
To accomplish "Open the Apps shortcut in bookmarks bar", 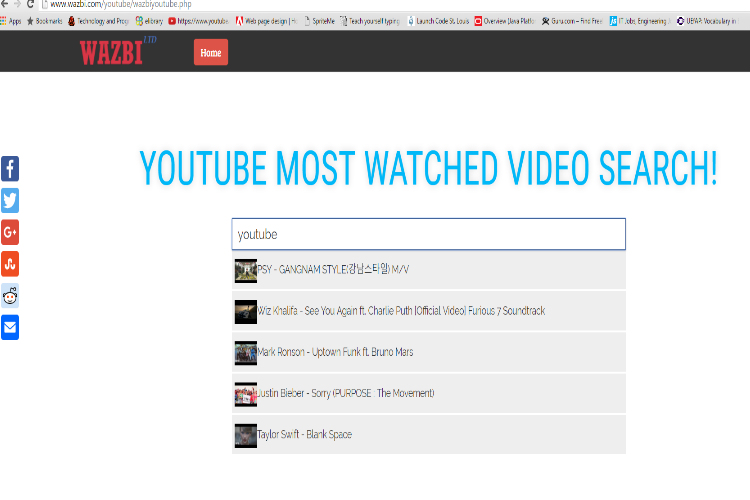I will tap(11, 20).
